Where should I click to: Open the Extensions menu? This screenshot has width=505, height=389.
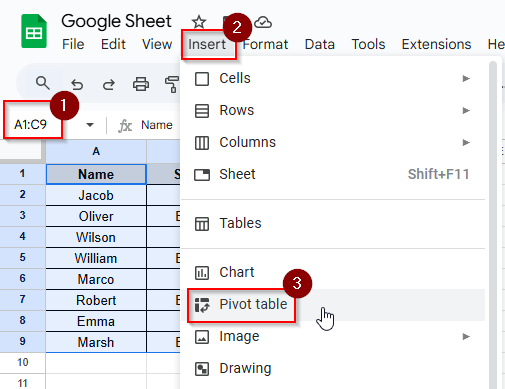coord(436,44)
